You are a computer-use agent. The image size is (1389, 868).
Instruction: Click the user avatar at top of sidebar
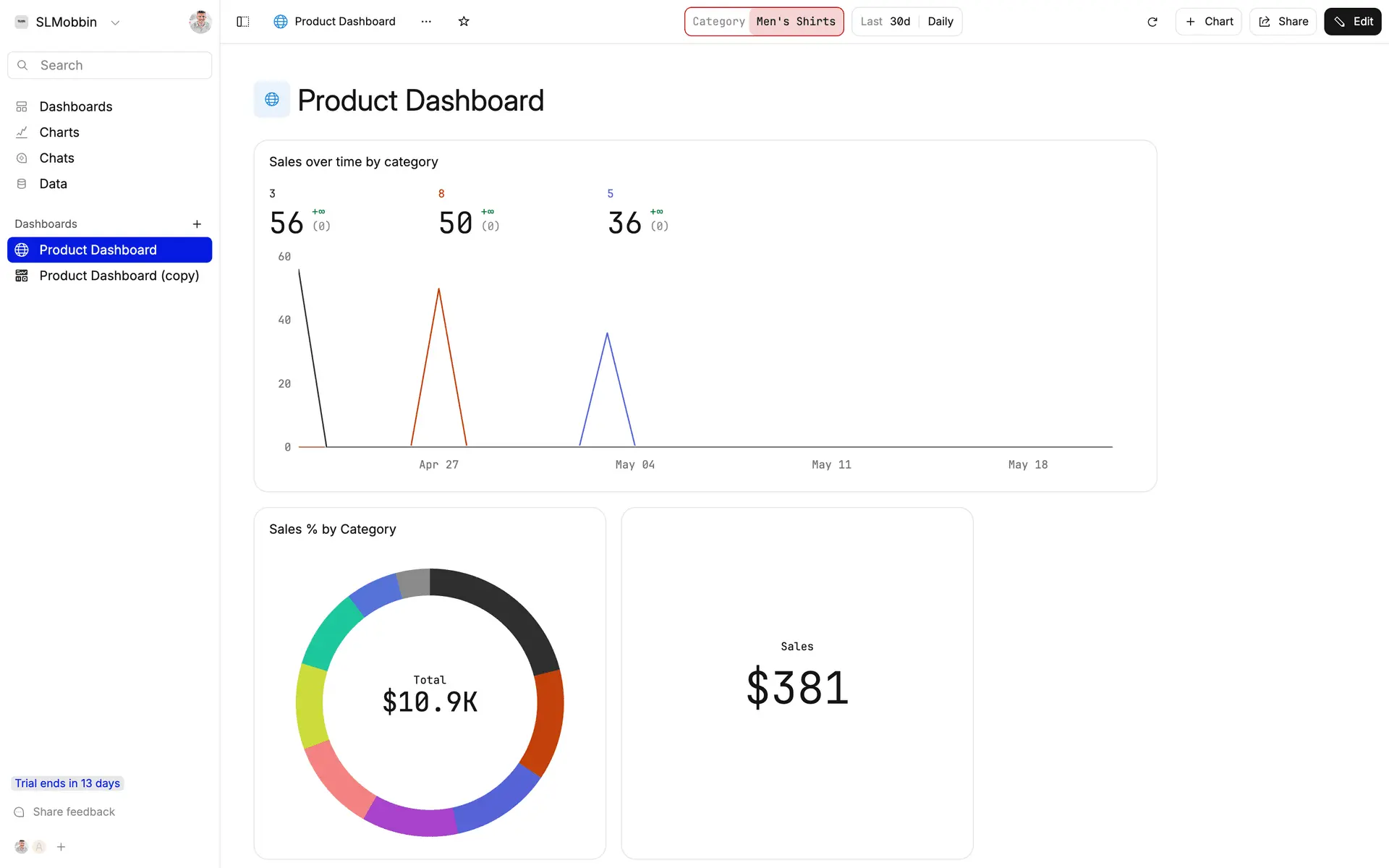click(x=200, y=22)
